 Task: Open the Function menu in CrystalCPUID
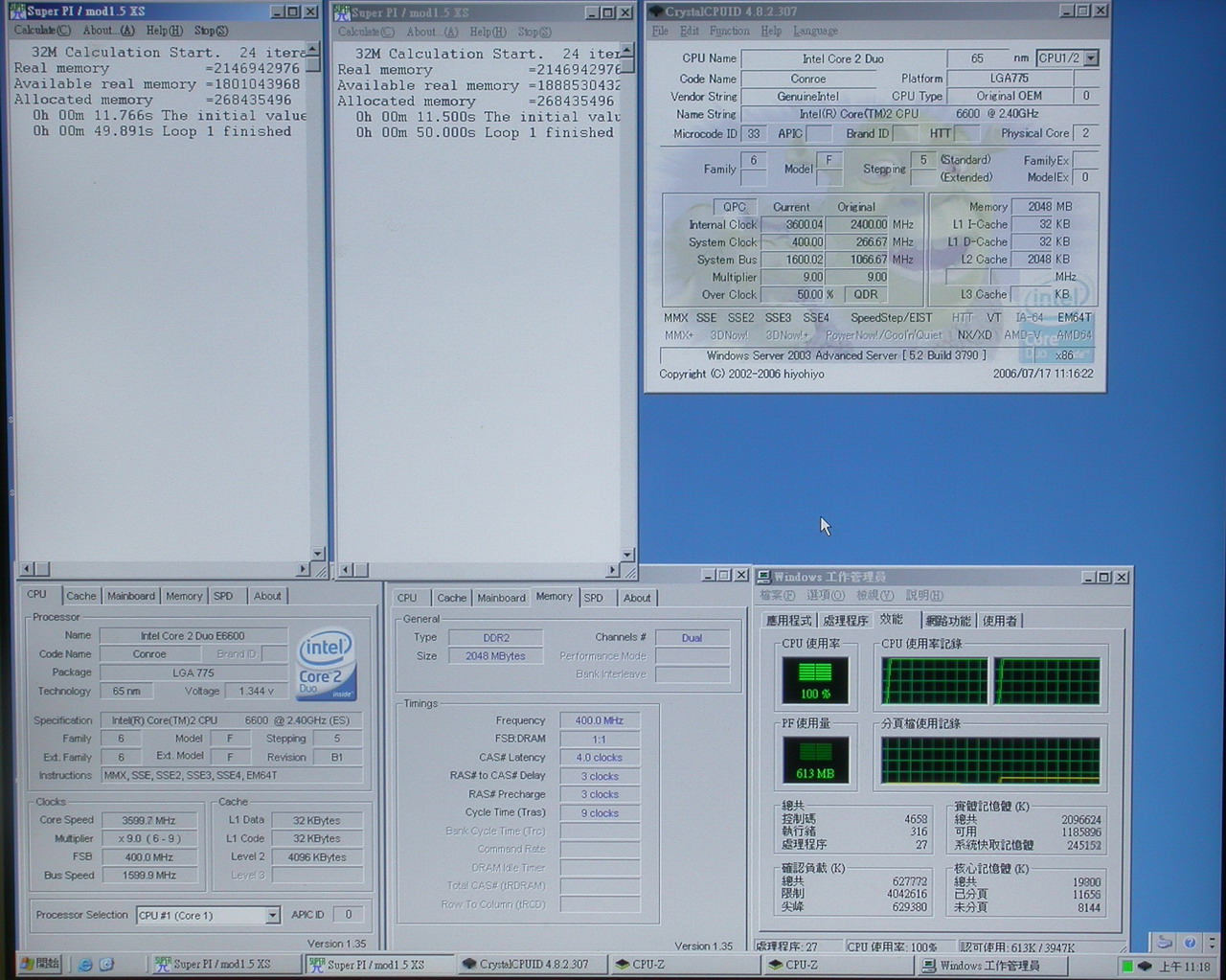click(730, 31)
